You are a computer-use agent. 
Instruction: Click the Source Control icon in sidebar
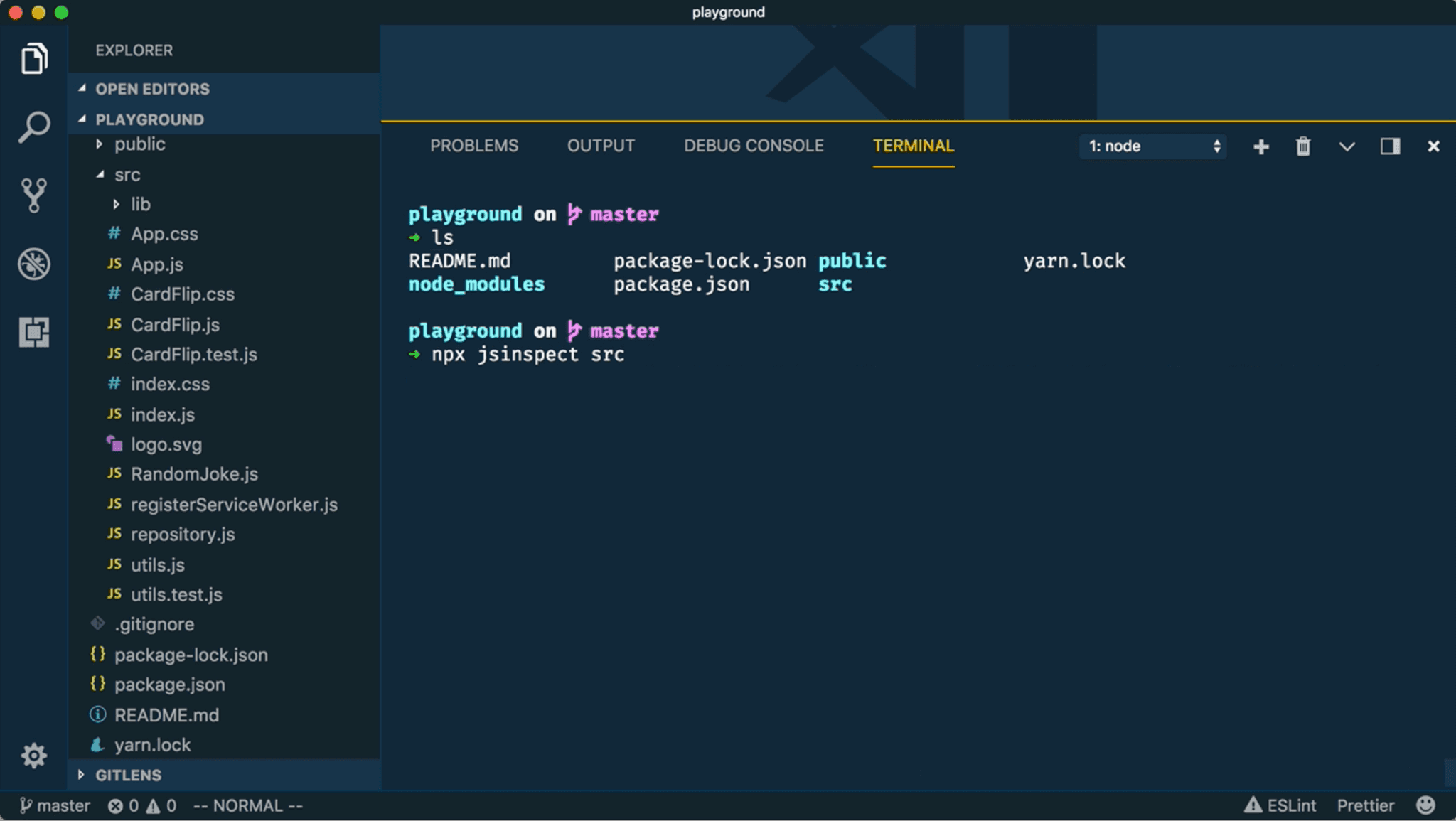(33, 195)
